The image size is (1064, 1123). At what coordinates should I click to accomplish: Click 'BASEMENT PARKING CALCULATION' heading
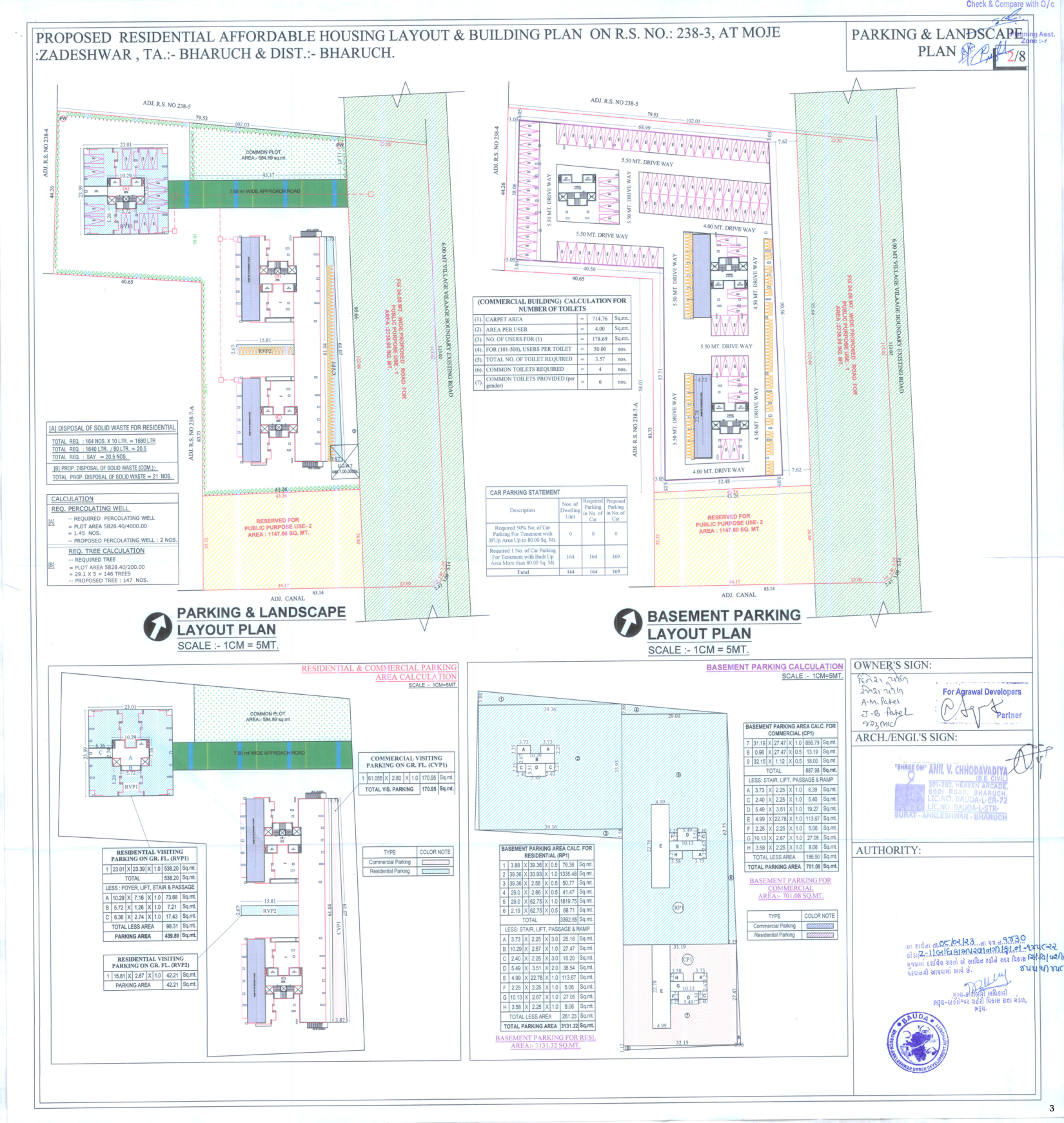pos(774,666)
